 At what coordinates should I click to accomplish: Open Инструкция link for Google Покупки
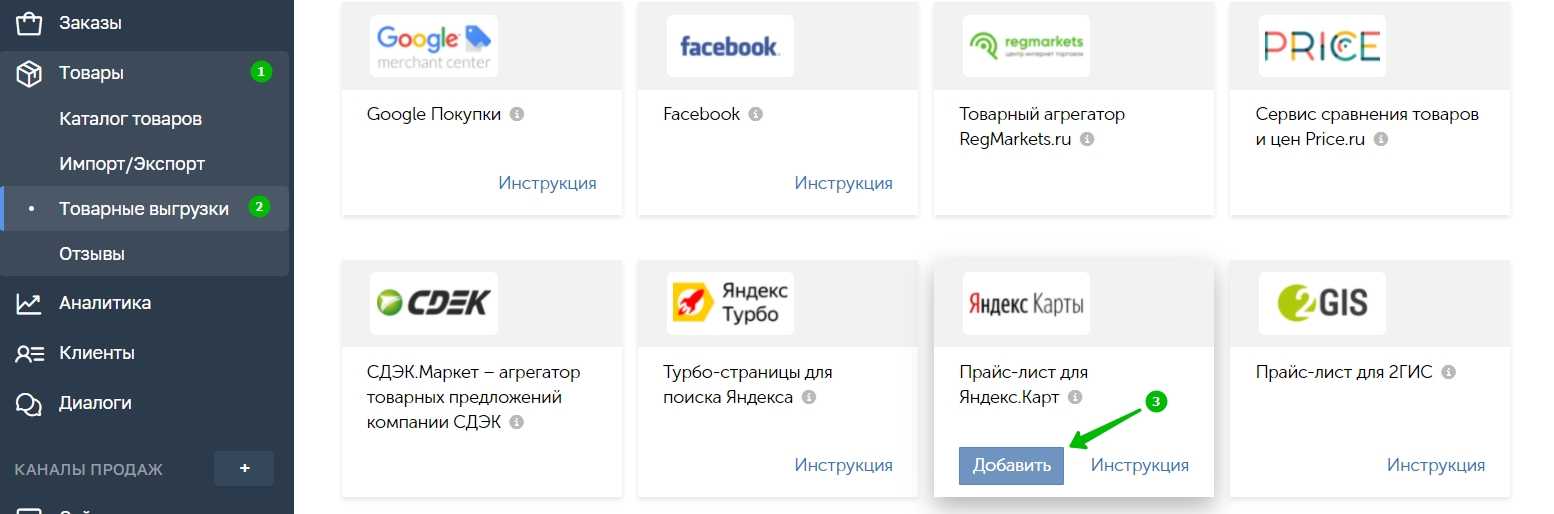pyautogui.click(x=547, y=183)
